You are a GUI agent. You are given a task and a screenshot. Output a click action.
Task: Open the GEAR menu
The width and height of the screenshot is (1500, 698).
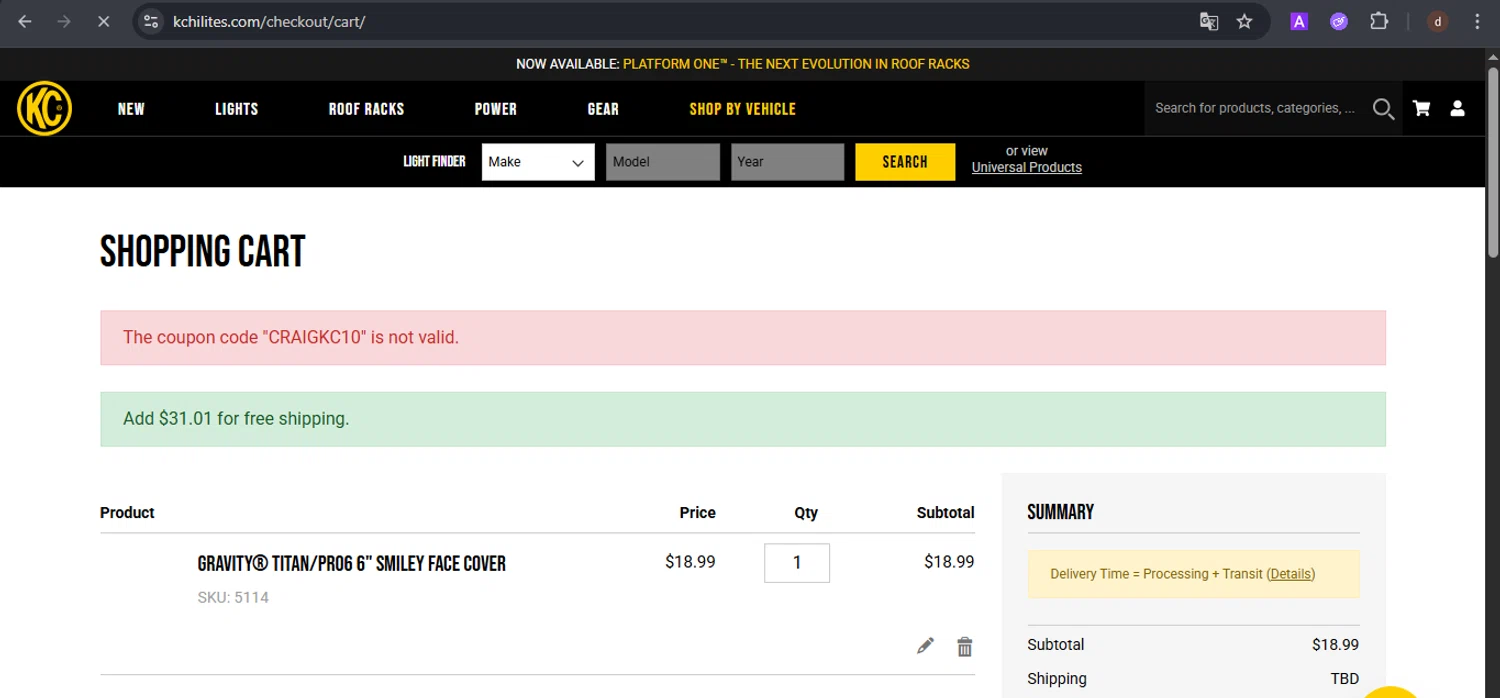click(x=603, y=109)
